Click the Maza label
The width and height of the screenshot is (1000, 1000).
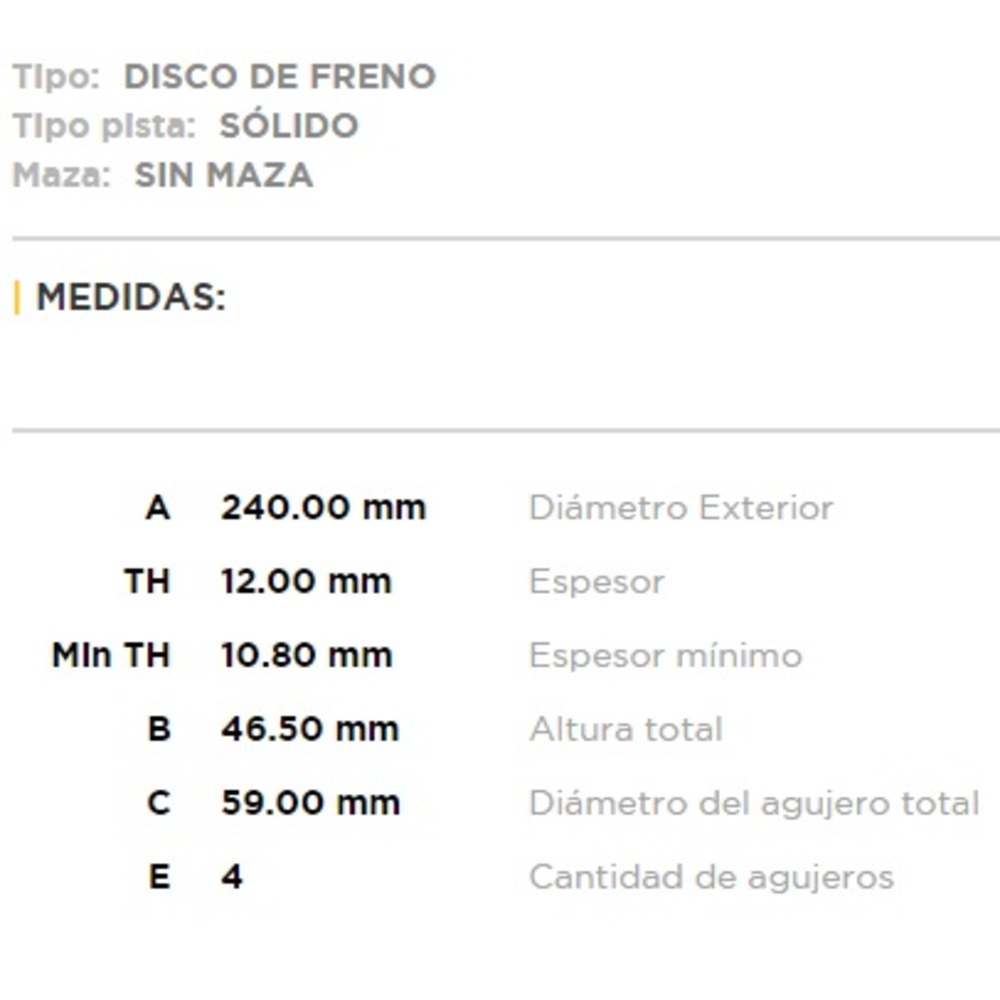[61, 175]
